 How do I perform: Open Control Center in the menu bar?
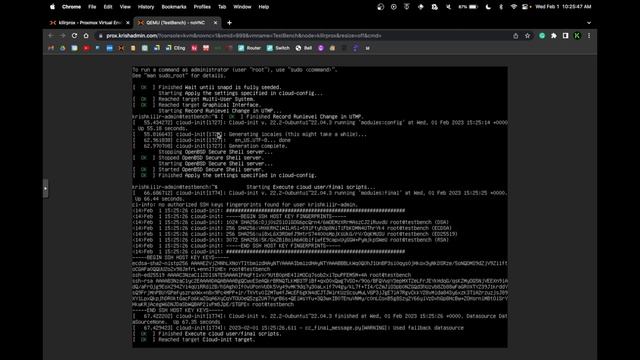coord(526,7)
